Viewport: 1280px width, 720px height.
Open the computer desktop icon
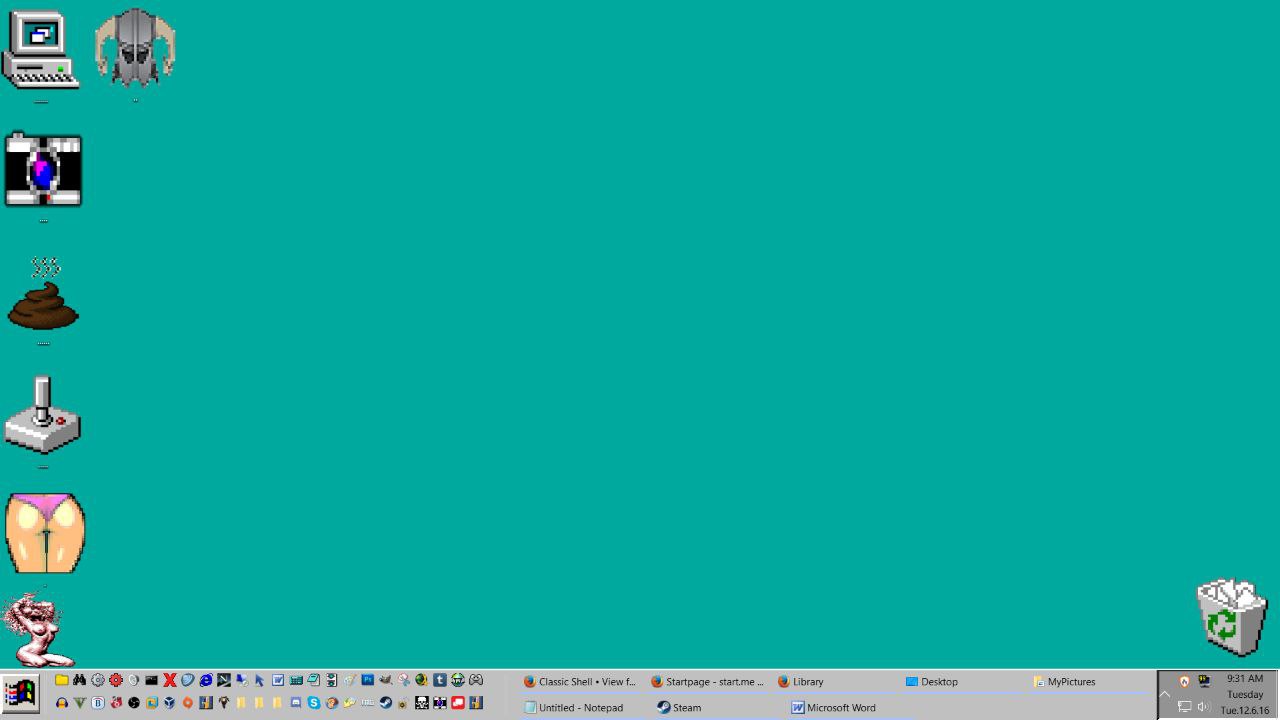40,49
